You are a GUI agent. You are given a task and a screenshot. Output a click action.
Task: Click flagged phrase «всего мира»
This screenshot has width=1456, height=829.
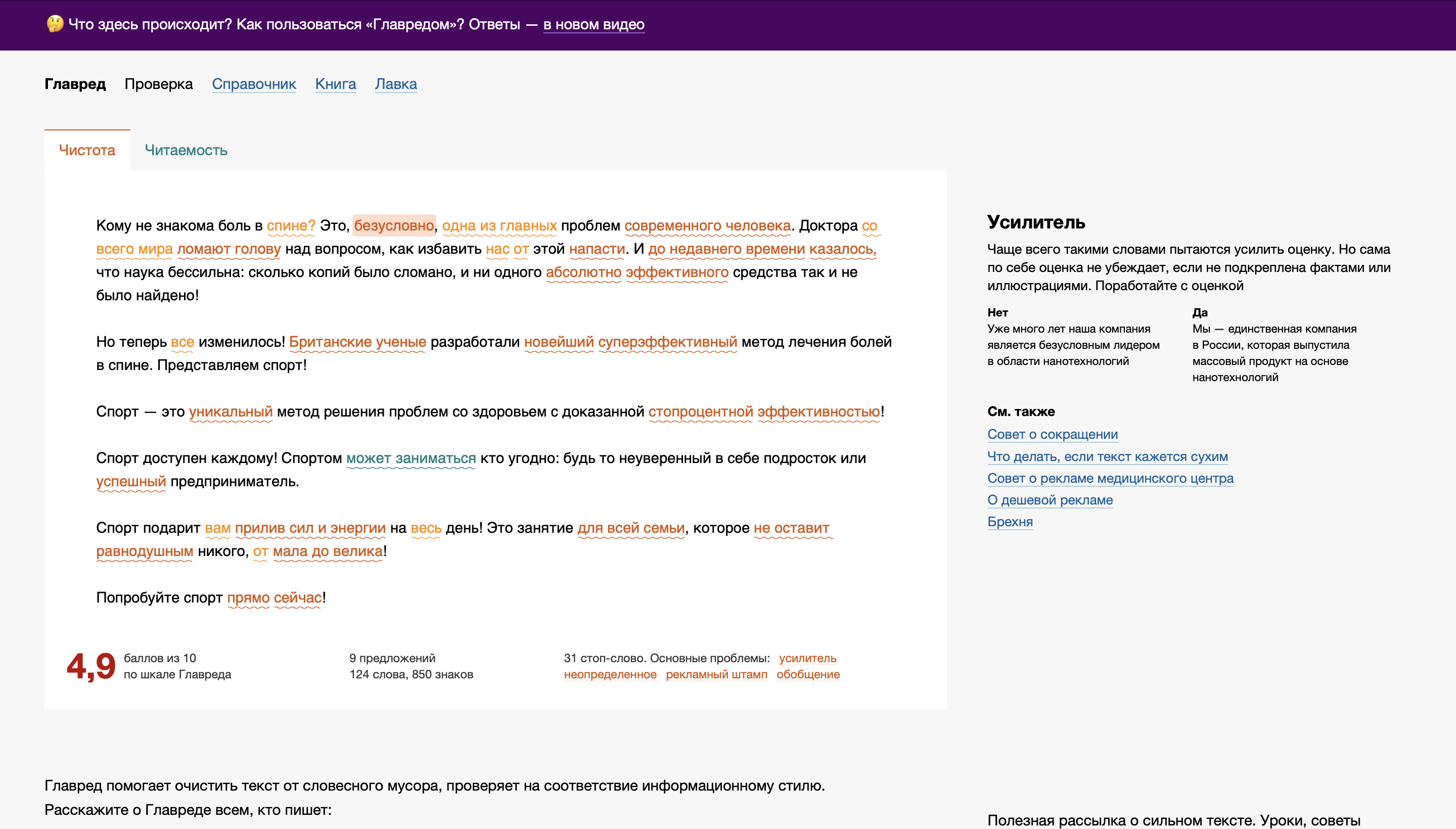coord(134,249)
